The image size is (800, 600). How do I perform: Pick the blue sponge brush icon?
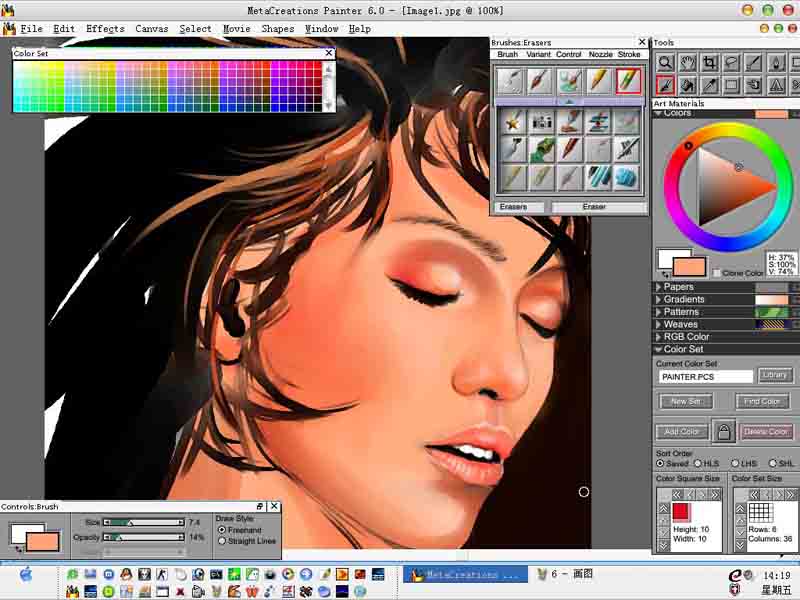pos(628,178)
